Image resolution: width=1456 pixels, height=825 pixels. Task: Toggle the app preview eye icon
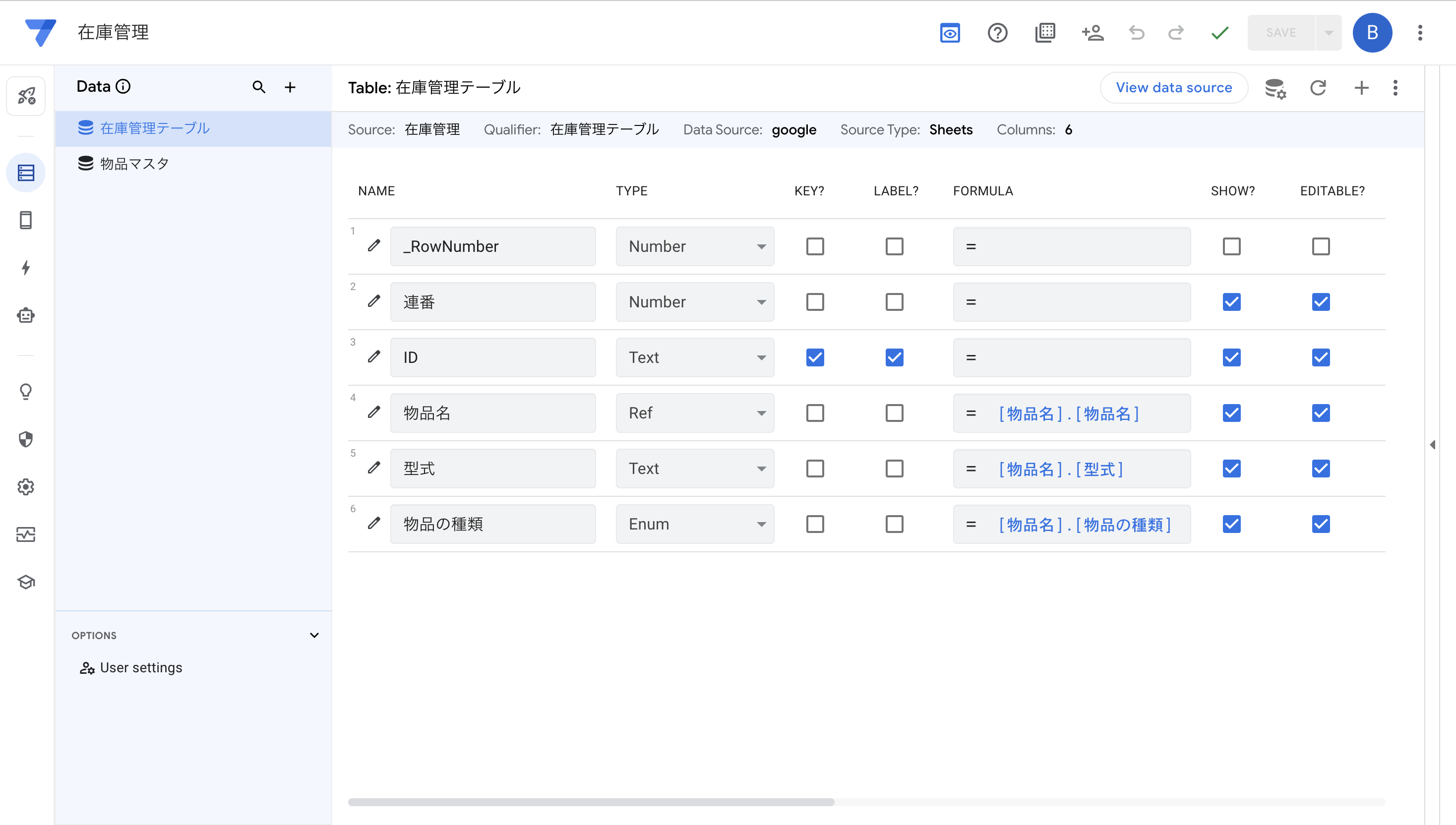pyautogui.click(x=949, y=33)
